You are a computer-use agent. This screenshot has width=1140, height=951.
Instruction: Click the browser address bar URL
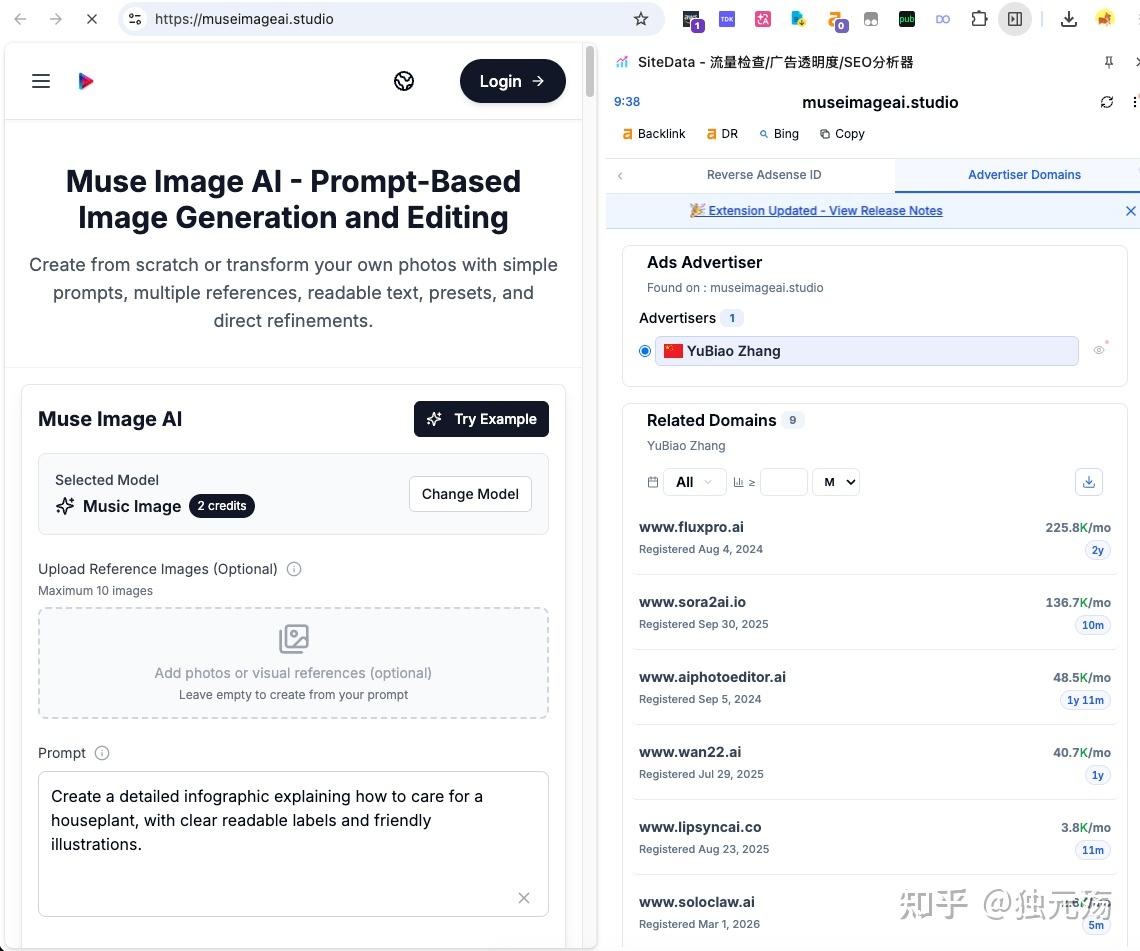244,19
